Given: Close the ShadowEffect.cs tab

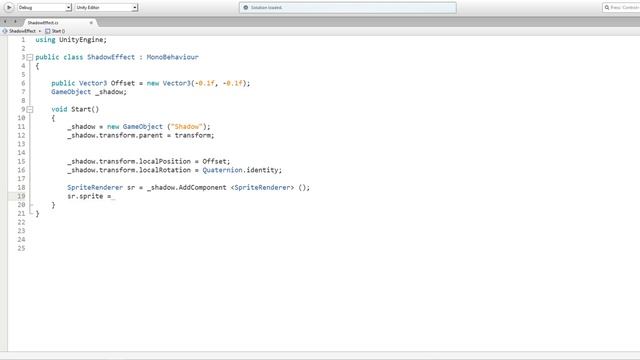Looking at the screenshot, I should (x=91, y=23).
